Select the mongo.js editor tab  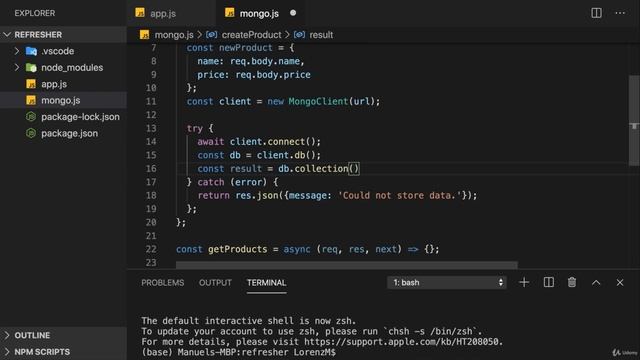pos(259,13)
